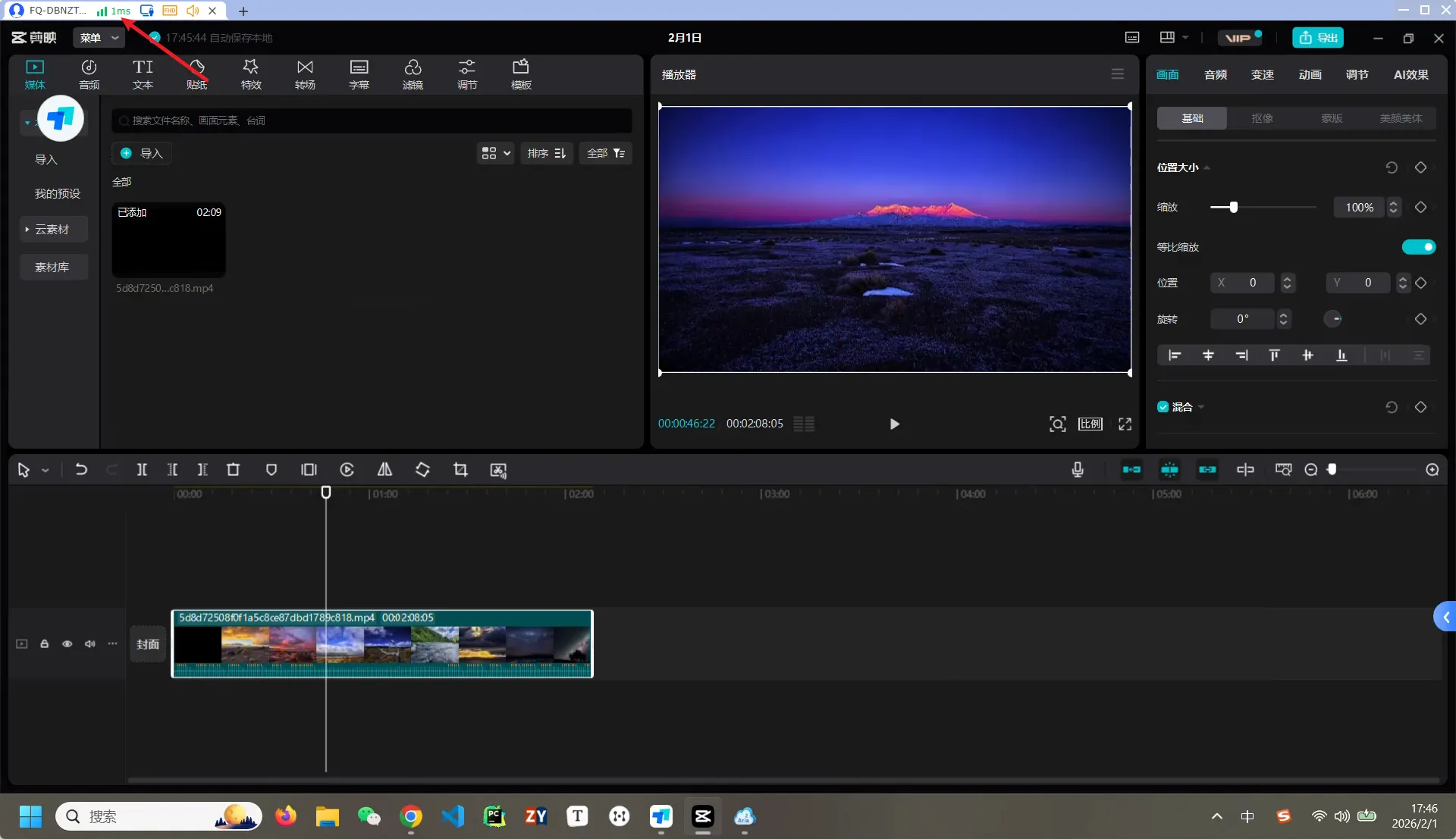The width and height of the screenshot is (1456, 839).
Task: Open the 贴纸 stickers panel
Action: point(196,74)
